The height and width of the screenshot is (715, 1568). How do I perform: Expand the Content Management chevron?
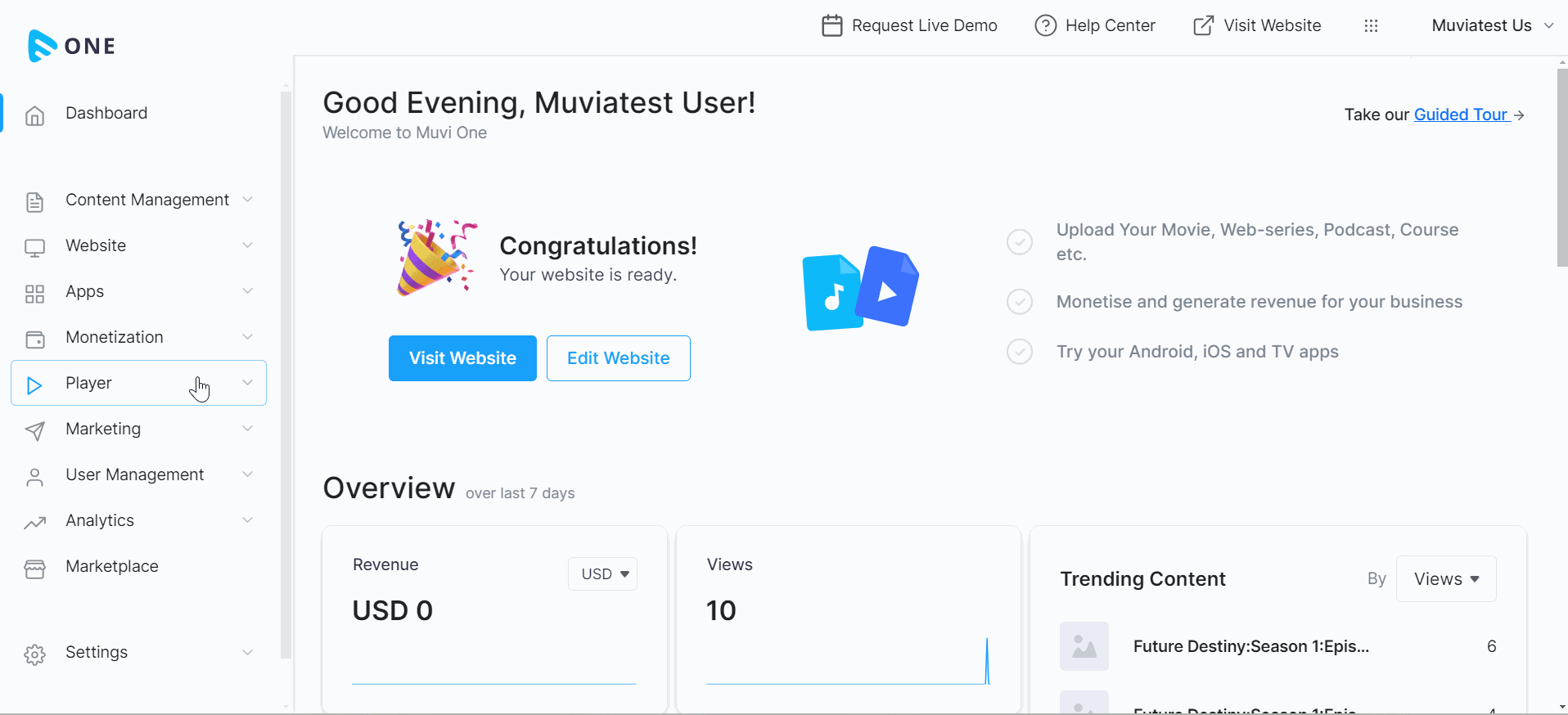tap(247, 200)
